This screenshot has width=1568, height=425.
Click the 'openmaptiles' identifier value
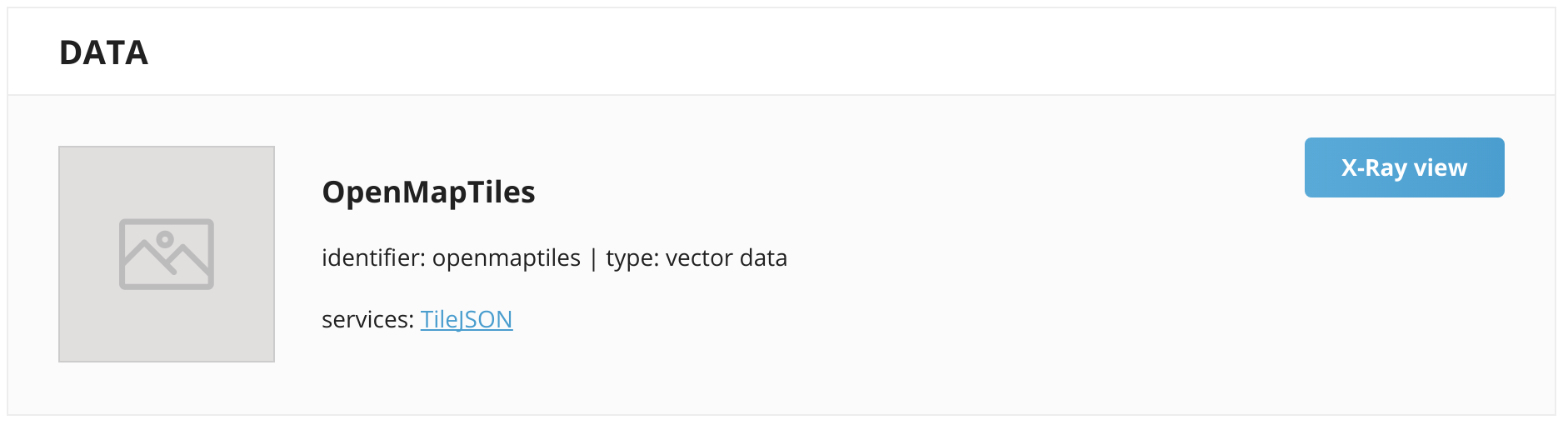coord(507,259)
